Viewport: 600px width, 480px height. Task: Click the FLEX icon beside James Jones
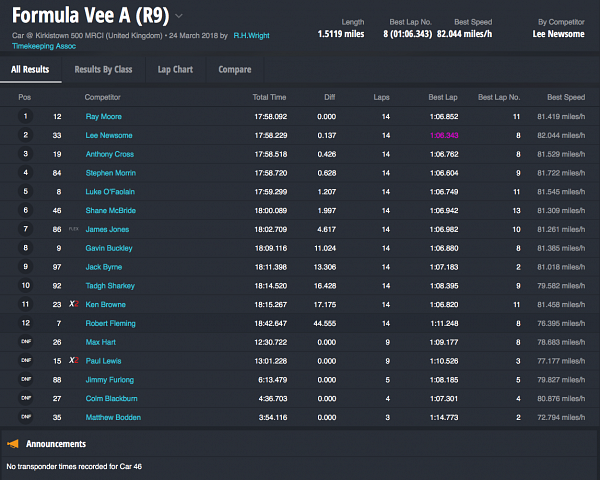tap(73, 229)
